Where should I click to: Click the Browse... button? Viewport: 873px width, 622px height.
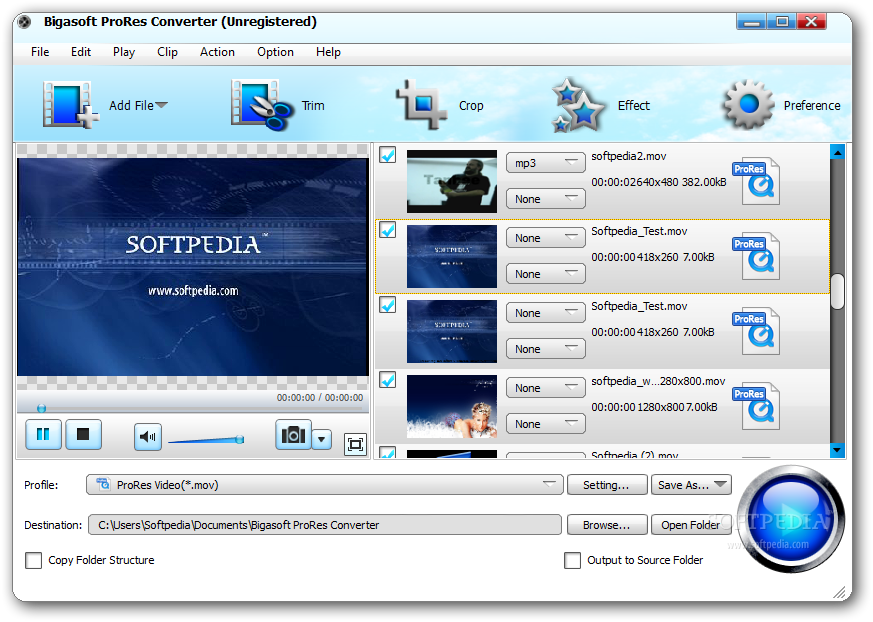point(607,525)
